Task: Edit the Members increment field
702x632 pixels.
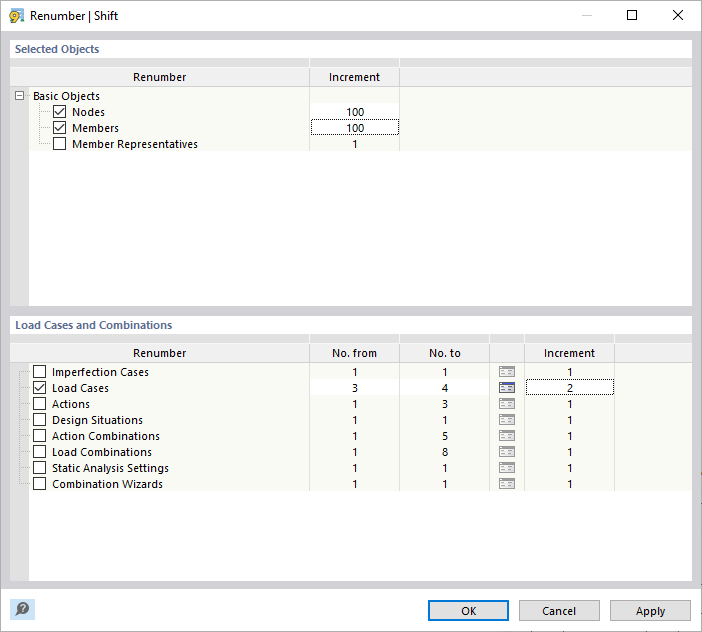Action: coord(354,128)
